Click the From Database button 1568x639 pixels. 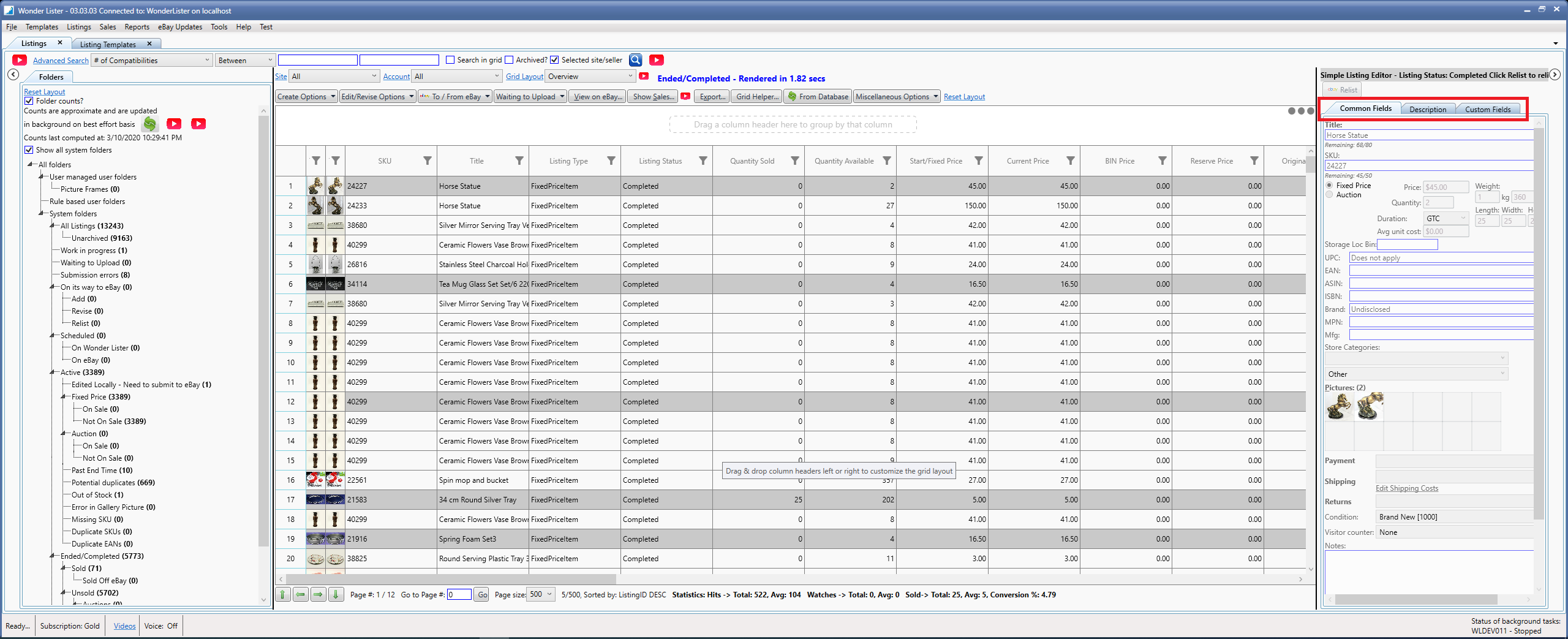tap(818, 96)
